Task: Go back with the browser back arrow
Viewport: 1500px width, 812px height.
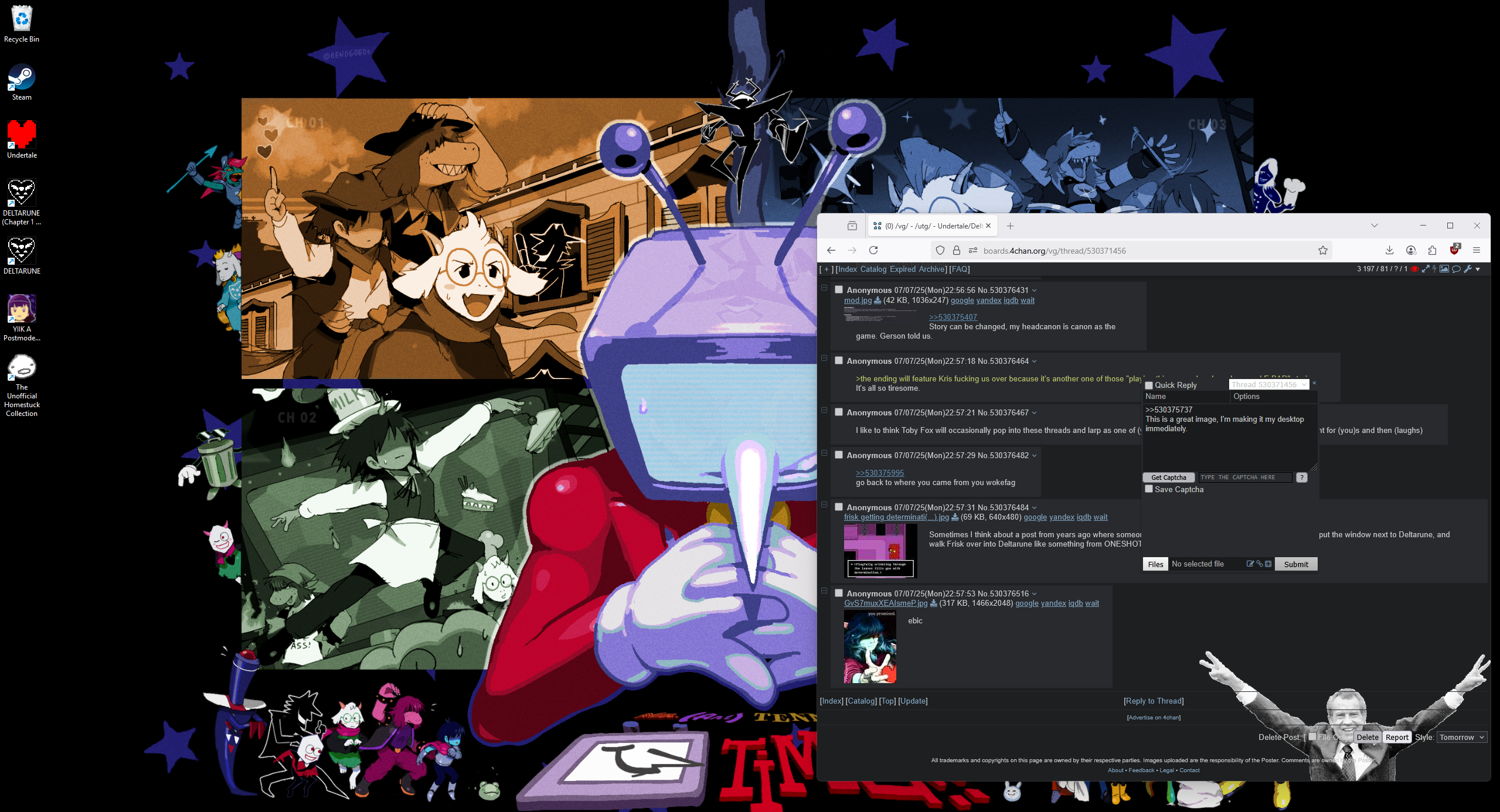Action: [831, 250]
